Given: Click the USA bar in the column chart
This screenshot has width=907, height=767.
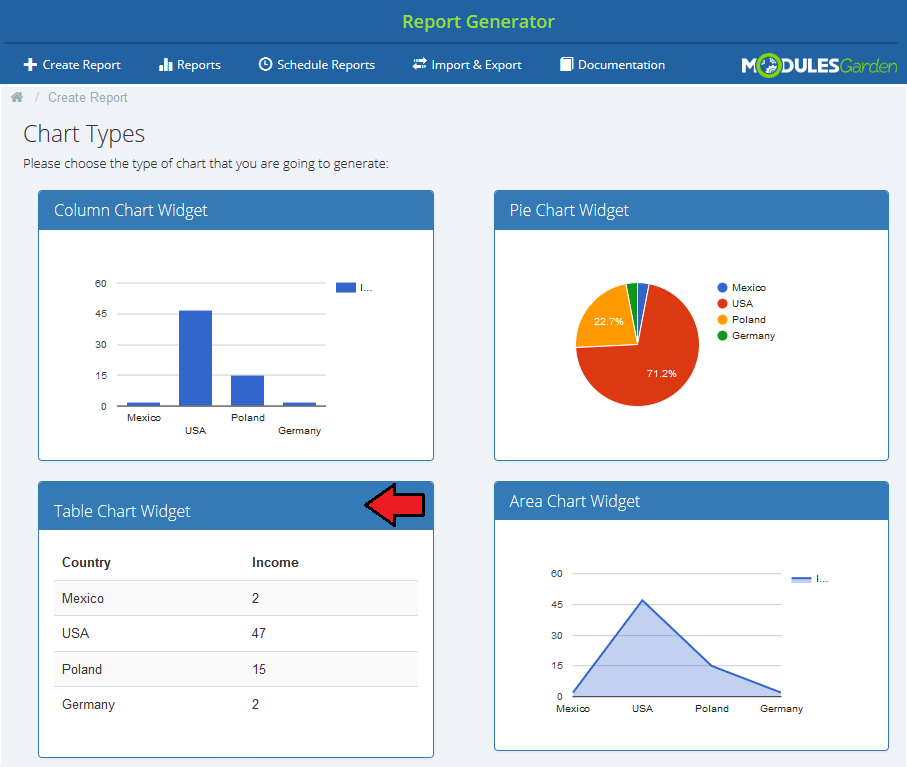Looking at the screenshot, I should pyautogui.click(x=196, y=358).
